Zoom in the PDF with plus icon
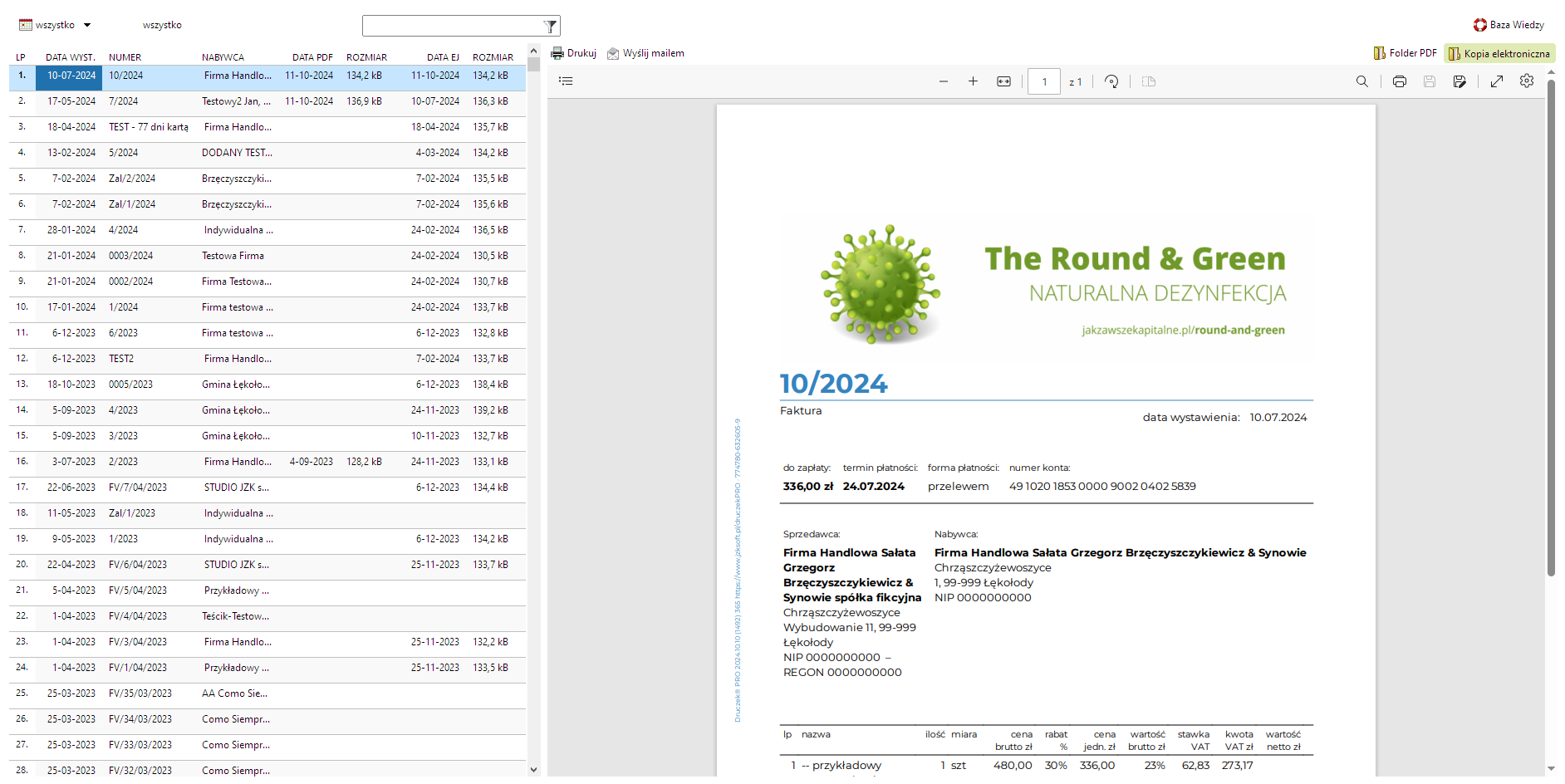This screenshot has height=784, width=1565. coord(973,81)
